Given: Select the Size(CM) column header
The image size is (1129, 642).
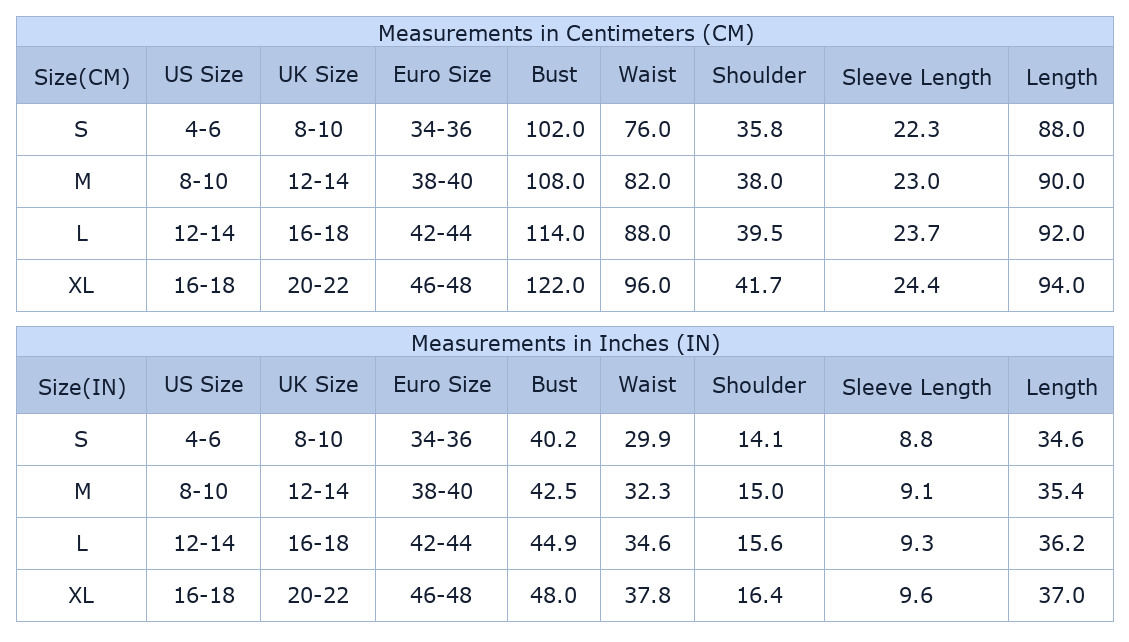Looking at the screenshot, I should (82, 77).
